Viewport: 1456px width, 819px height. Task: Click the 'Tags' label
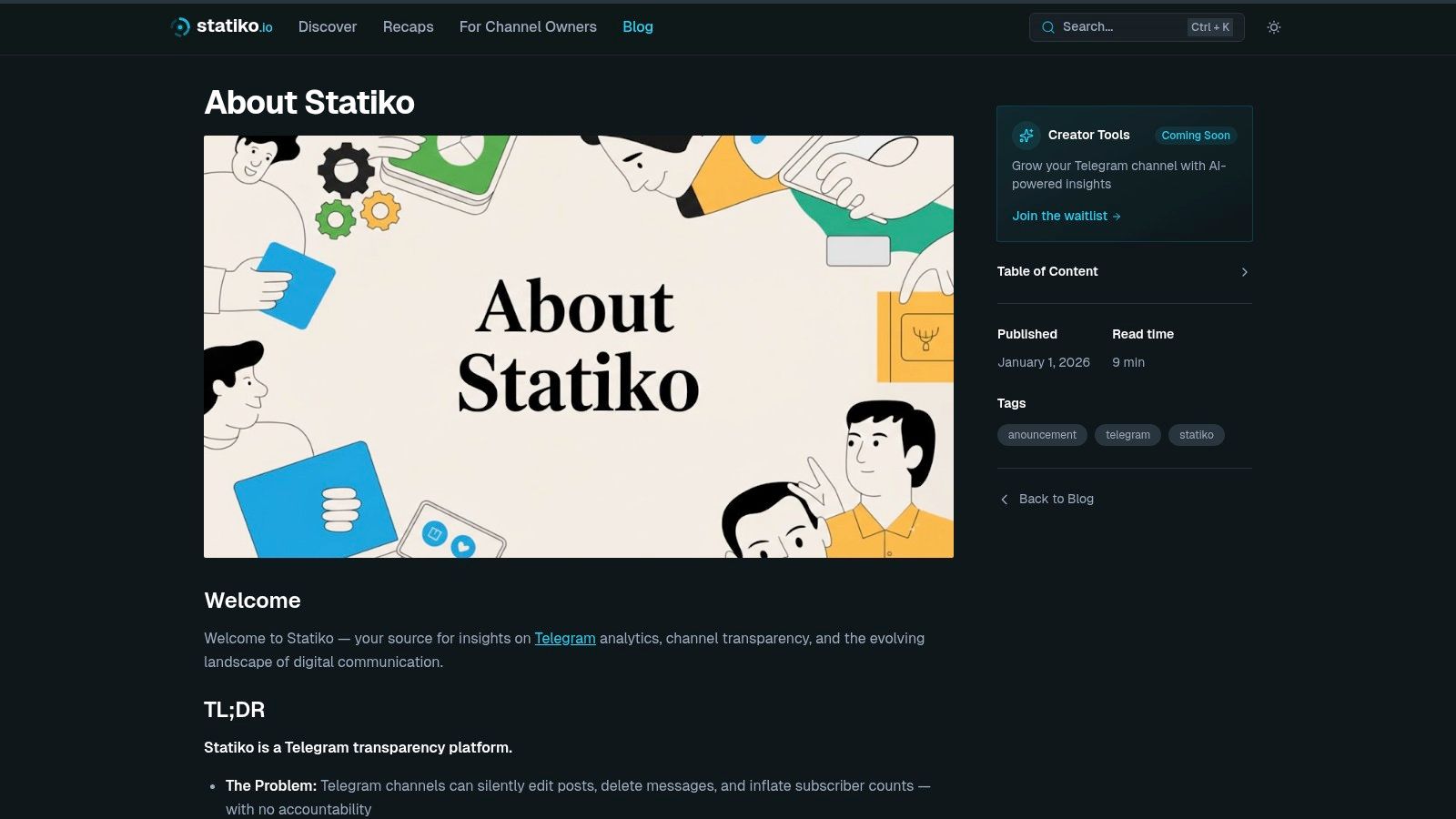(x=1011, y=403)
